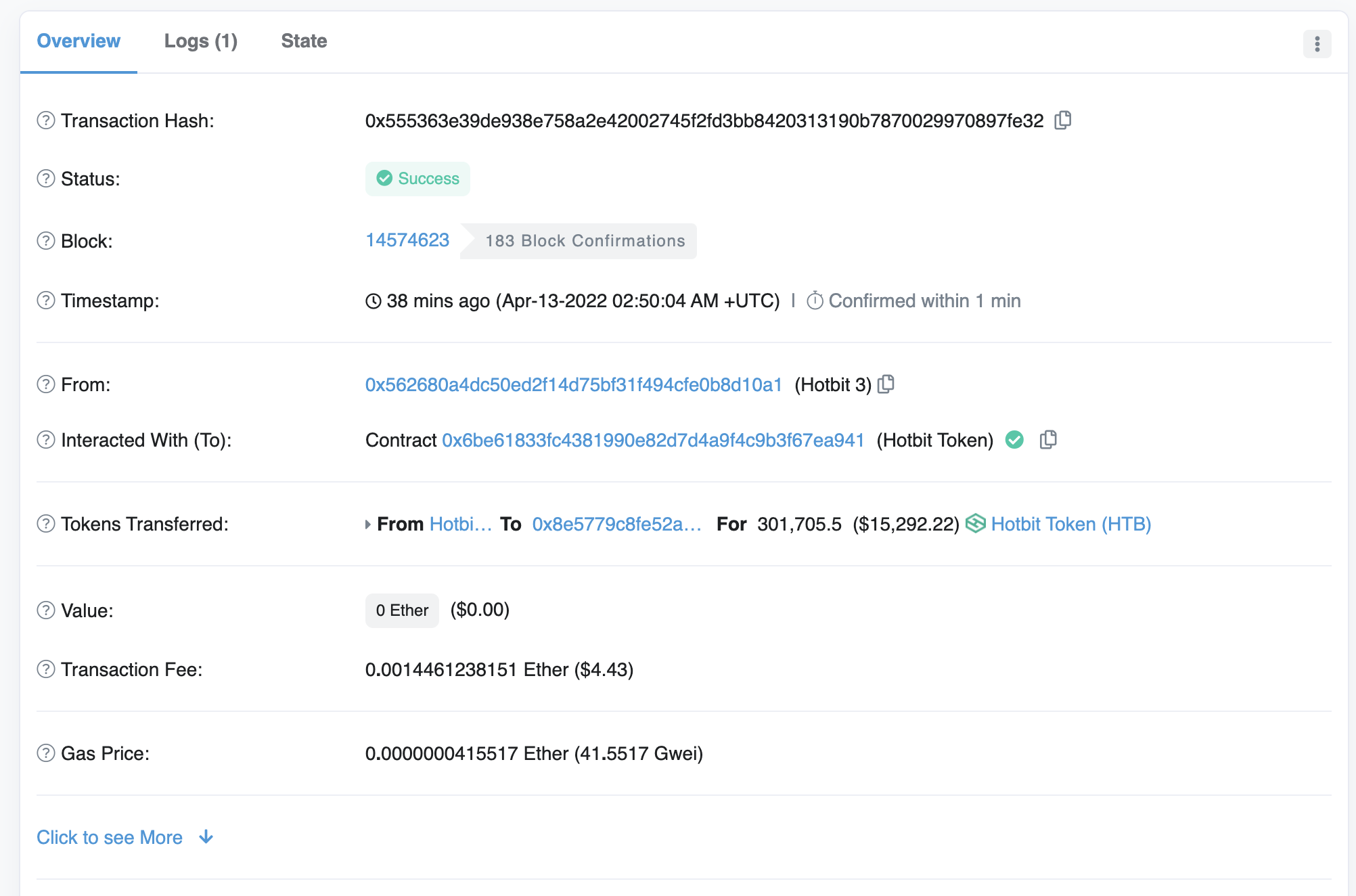Expand the Tokens Transferred arrow
Viewport: 1356px width, 896px height.
coord(368,524)
